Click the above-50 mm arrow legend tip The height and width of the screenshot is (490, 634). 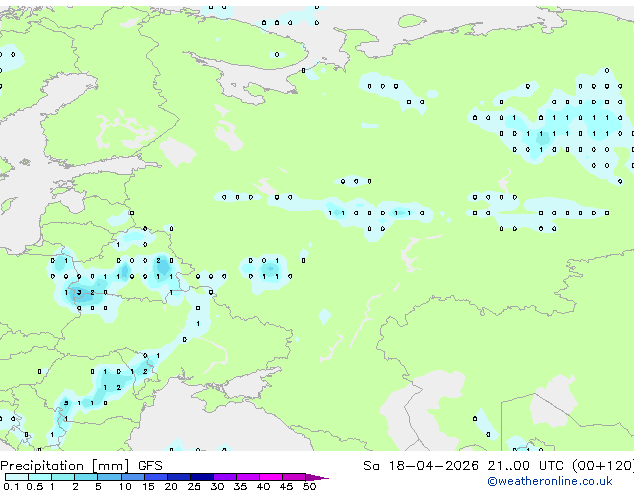pos(317,477)
